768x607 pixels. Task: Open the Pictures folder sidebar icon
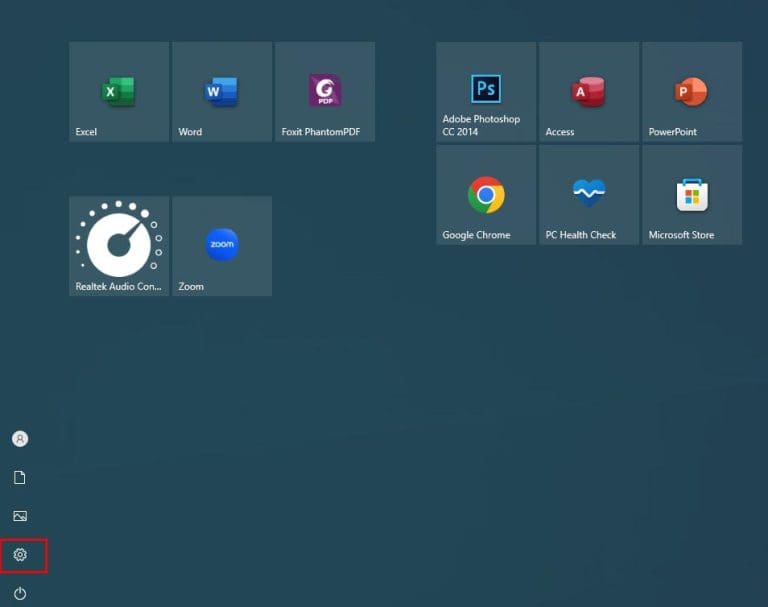(x=20, y=516)
